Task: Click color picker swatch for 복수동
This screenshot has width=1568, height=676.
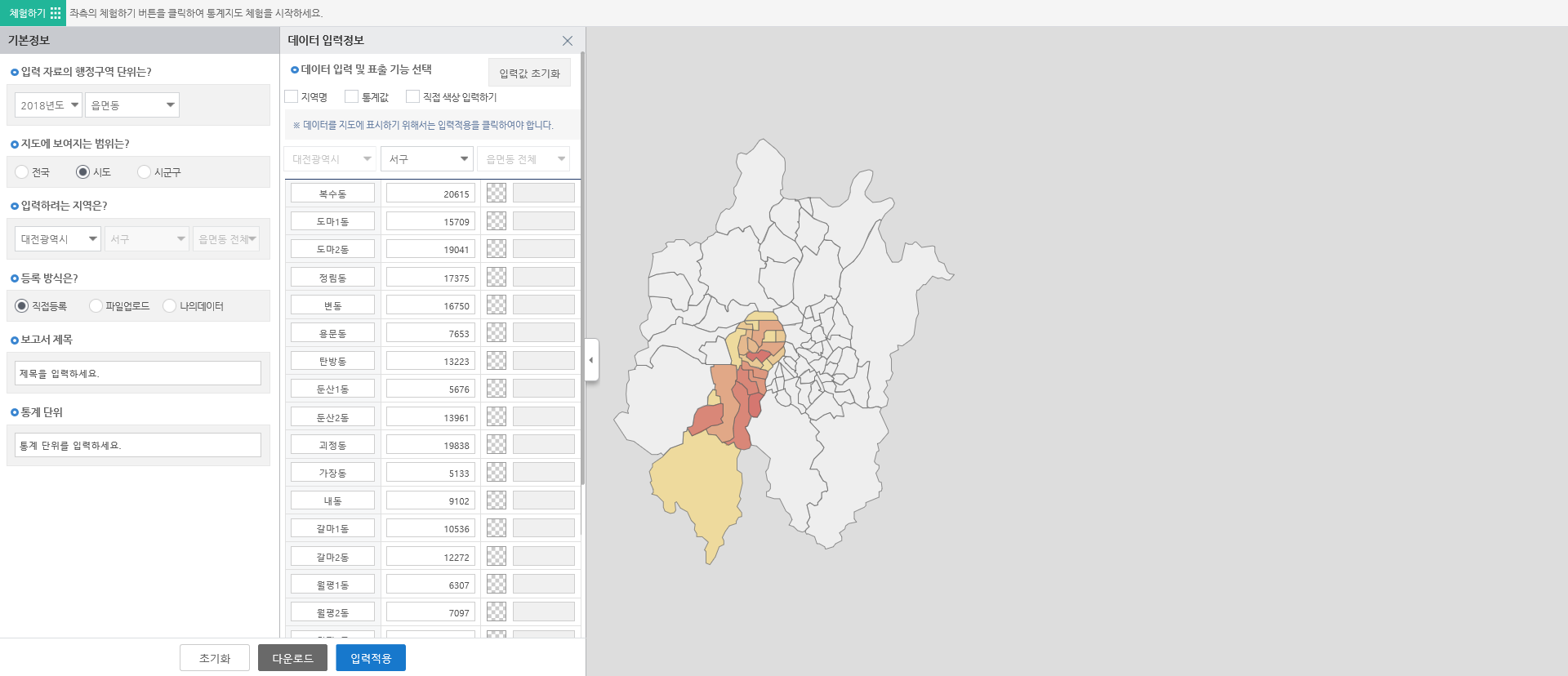Action: (497, 193)
